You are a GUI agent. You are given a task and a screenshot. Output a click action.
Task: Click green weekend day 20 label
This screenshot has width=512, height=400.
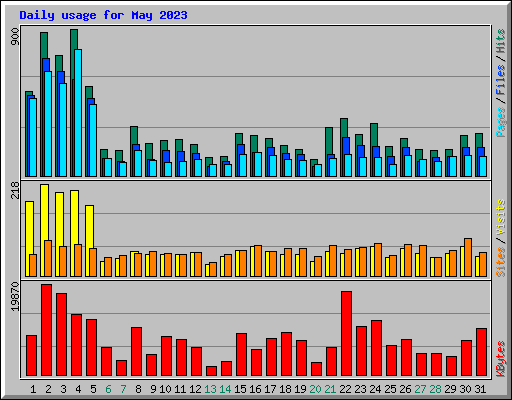315,389
